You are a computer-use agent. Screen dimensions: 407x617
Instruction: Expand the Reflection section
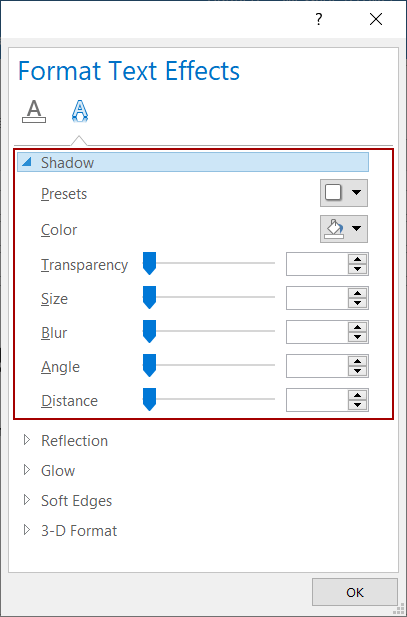pos(65,441)
